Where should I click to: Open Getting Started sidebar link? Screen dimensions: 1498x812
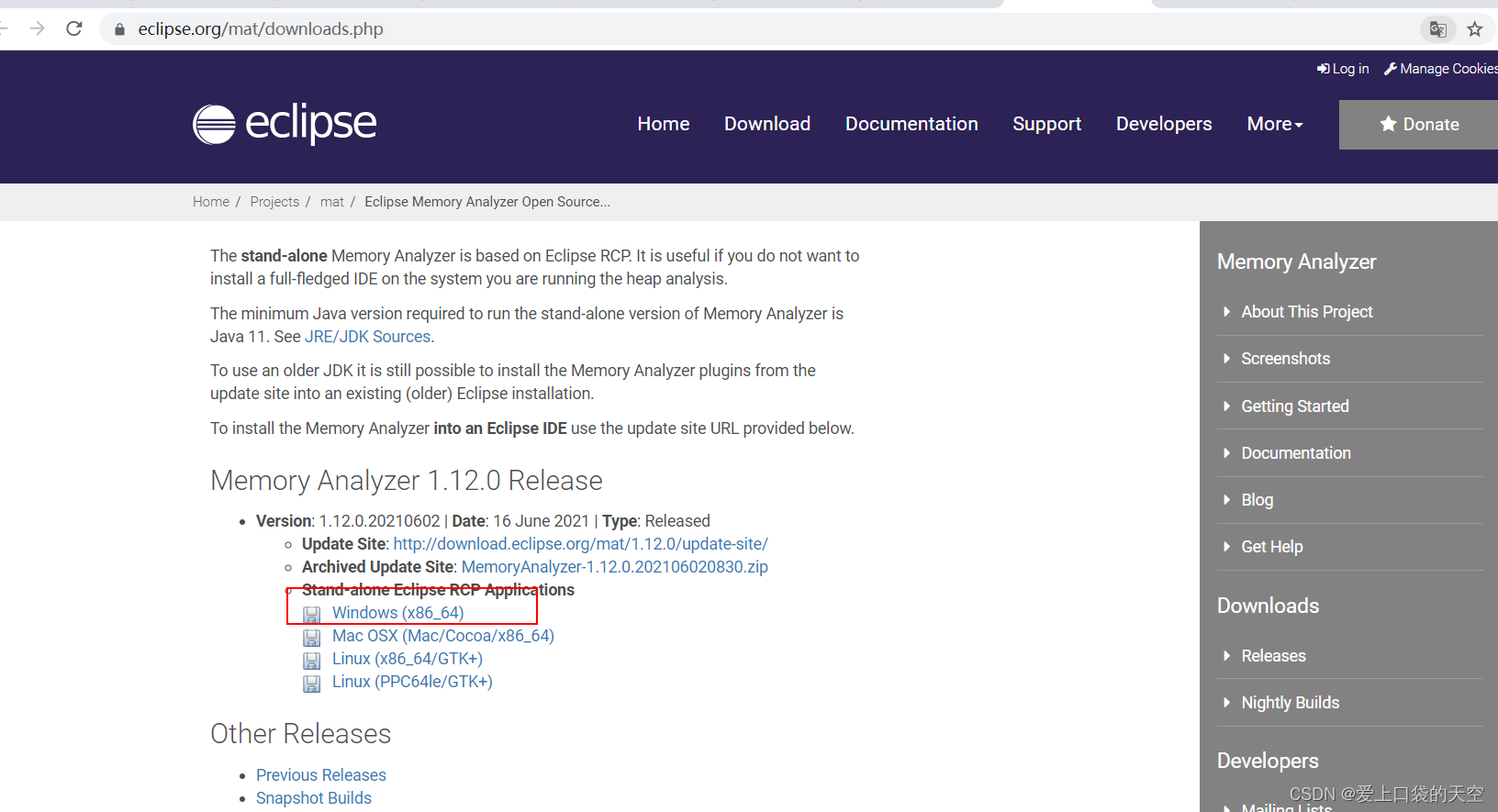1294,406
